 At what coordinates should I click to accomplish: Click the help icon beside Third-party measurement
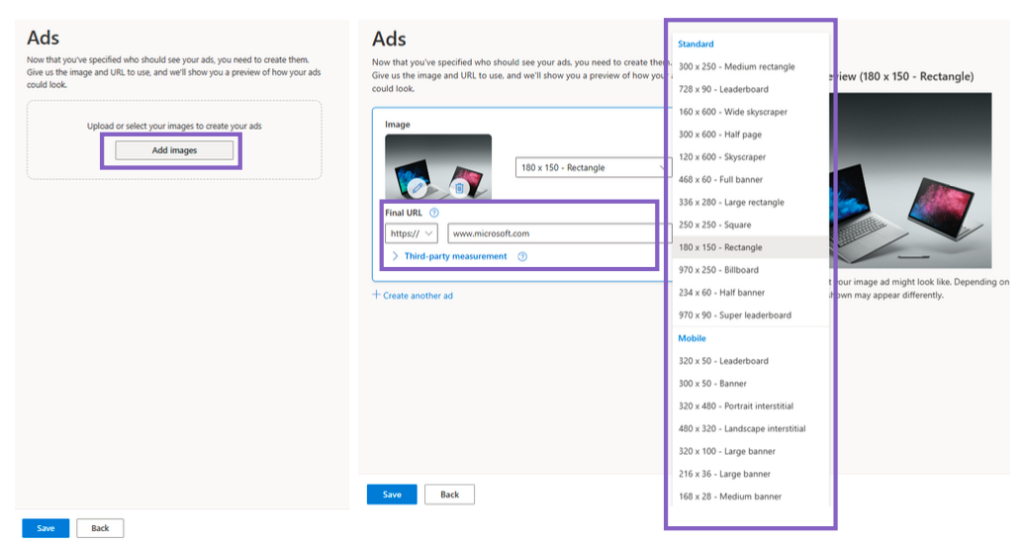522,257
